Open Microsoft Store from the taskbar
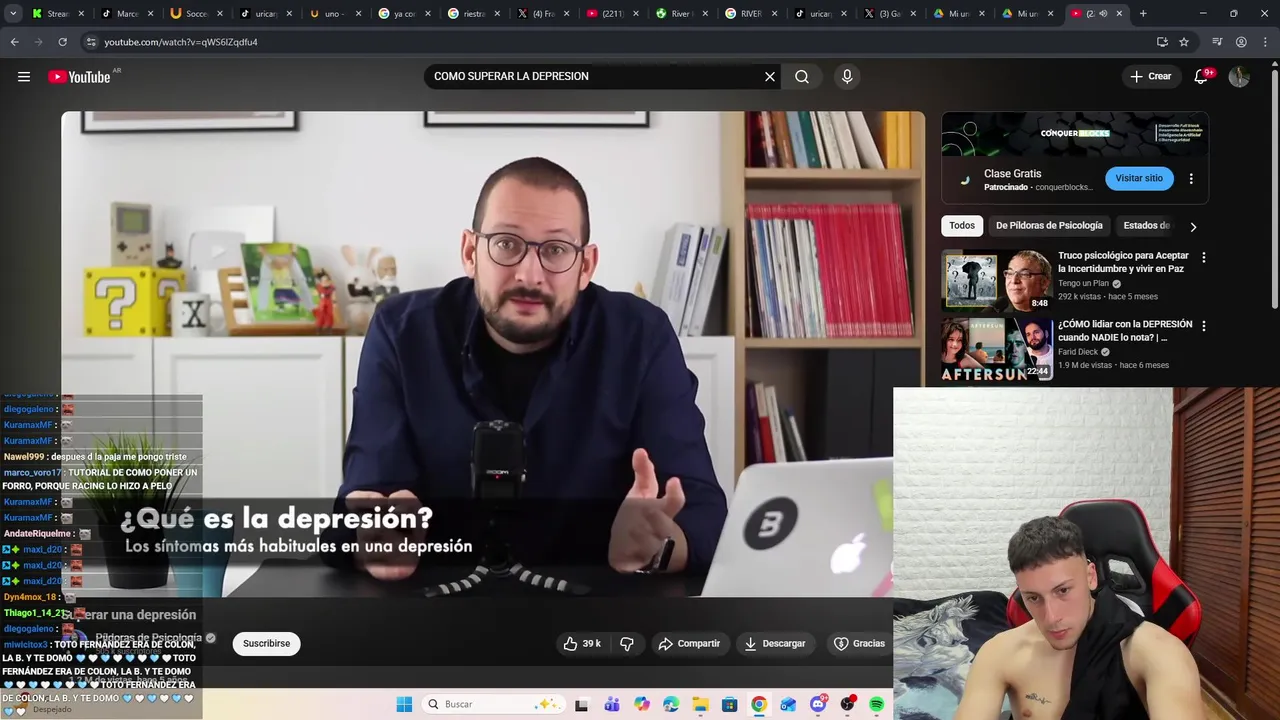The height and width of the screenshot is (720, 1280). (730, 704)
